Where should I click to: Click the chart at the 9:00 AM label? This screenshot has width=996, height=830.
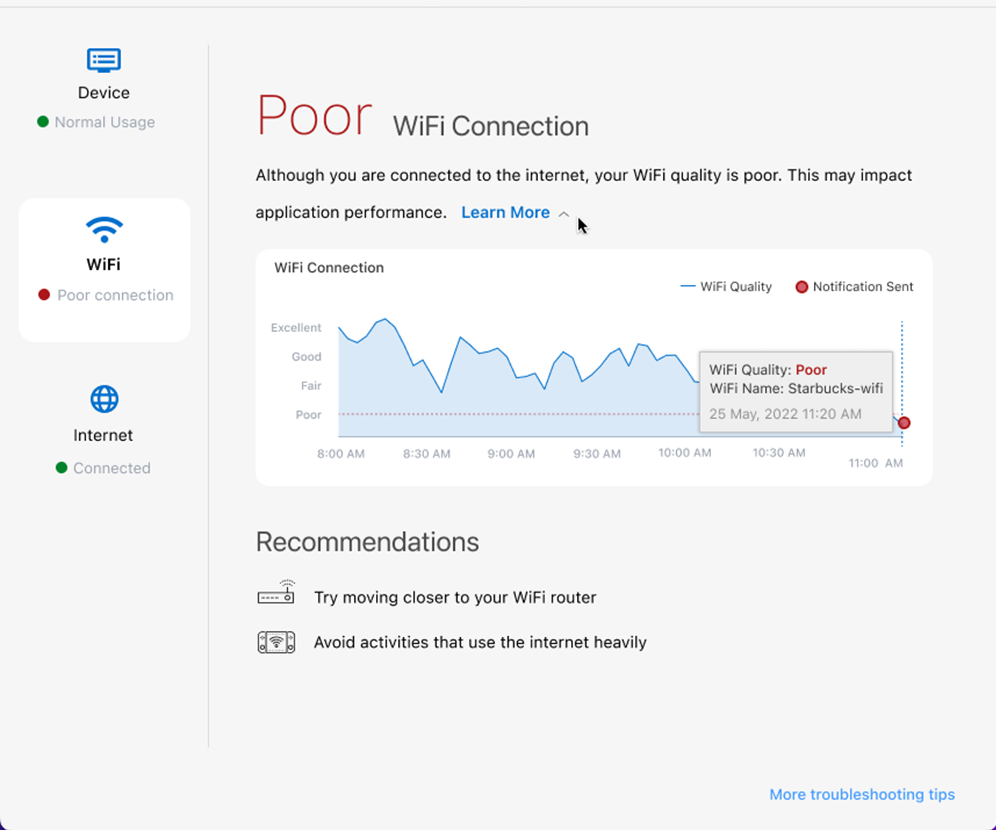coord(511,454)
